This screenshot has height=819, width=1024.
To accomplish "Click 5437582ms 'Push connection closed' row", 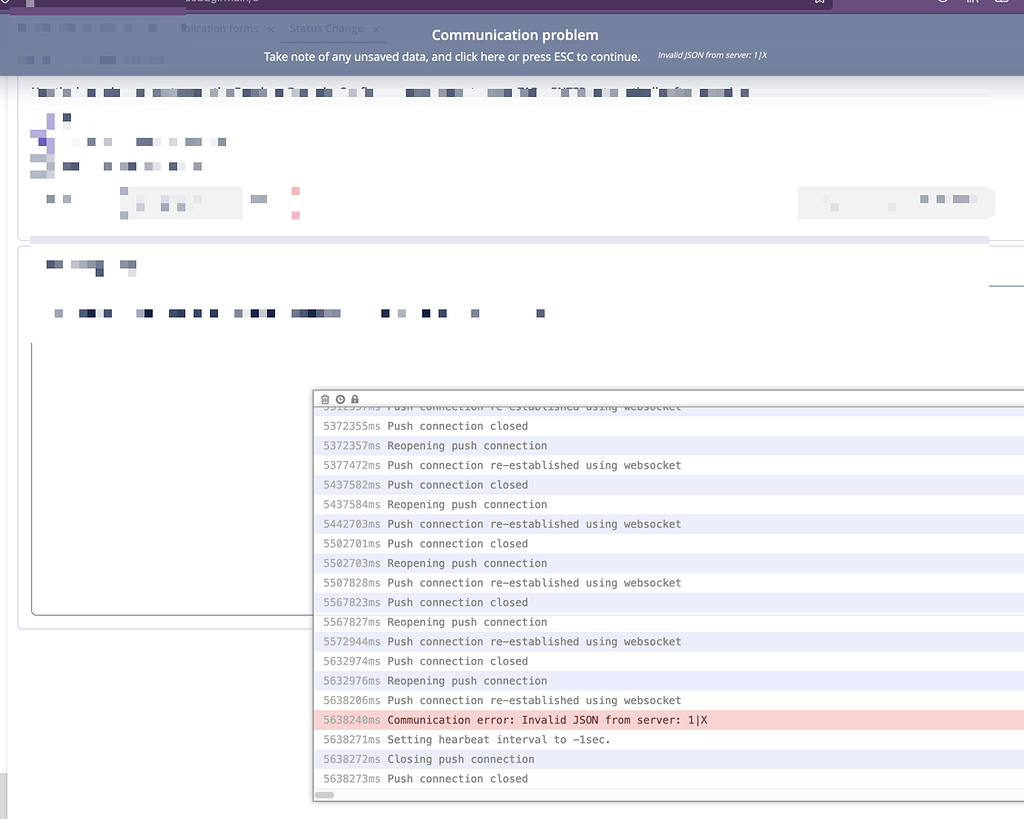I will tap(669, 485).
